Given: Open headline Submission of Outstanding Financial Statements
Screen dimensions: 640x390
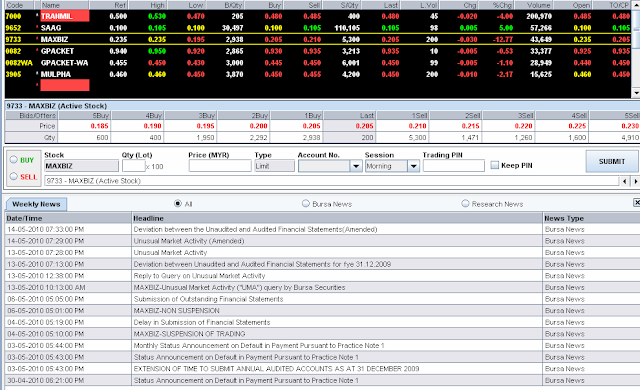Looking at the screenshot, I should (x=208, y=299).
